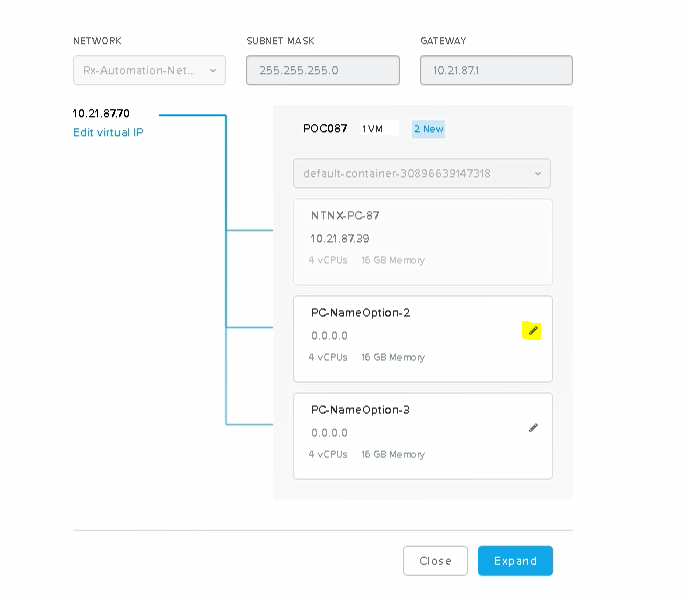Click the edit pencil for PC-NameOption-3
The width and height of the screenshot is (683, 599).
(x=533, y=427)
